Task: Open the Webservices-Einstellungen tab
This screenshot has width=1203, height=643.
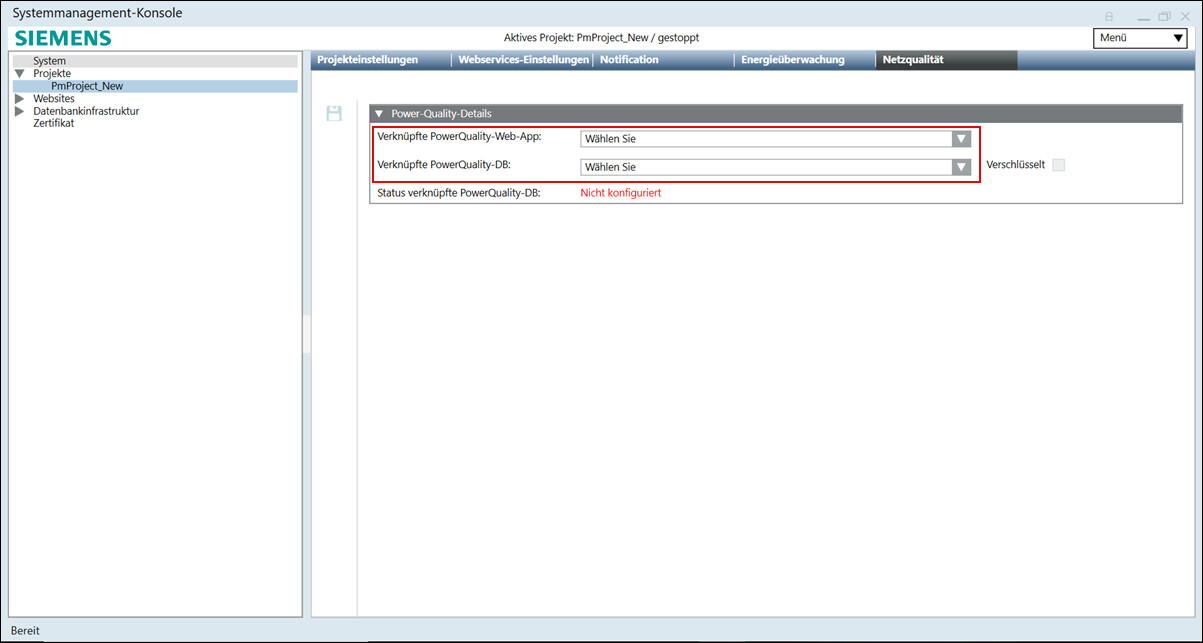Action: point(523,60)
